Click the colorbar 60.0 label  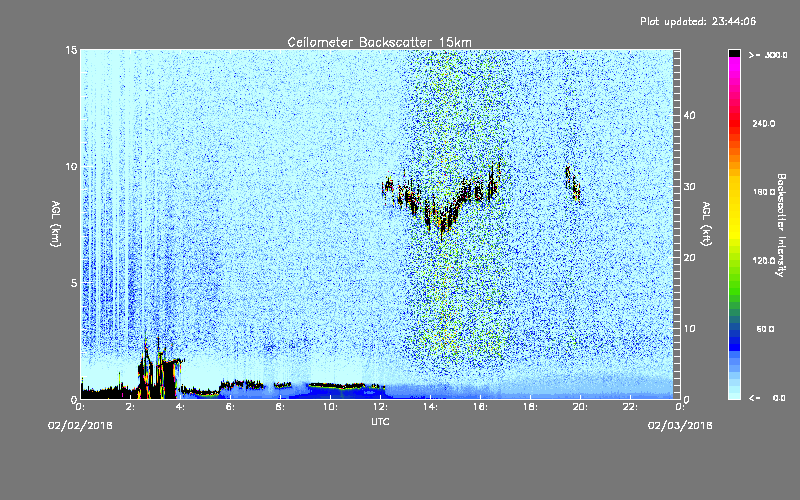[x=765, y=329]
